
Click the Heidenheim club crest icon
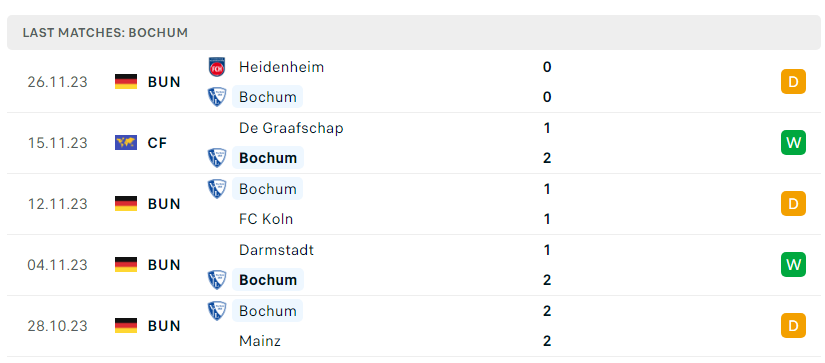(217, 67)
